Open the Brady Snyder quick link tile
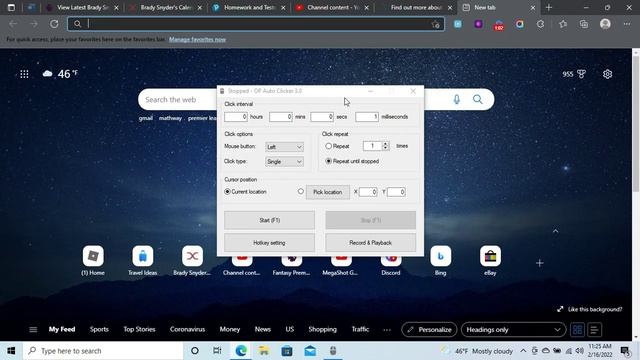The height and width of the screenshot is (360, 640). (x=192, y=261)
